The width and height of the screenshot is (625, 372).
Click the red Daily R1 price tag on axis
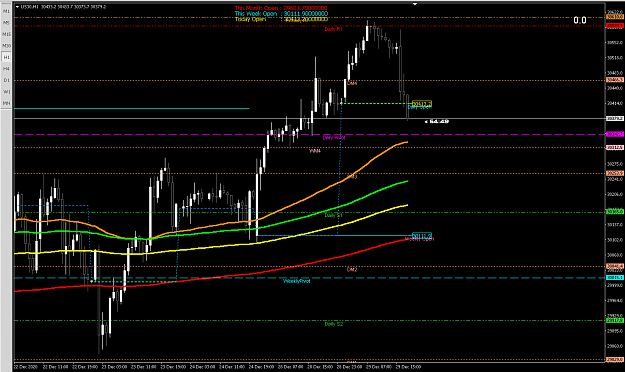coord(615,26)
